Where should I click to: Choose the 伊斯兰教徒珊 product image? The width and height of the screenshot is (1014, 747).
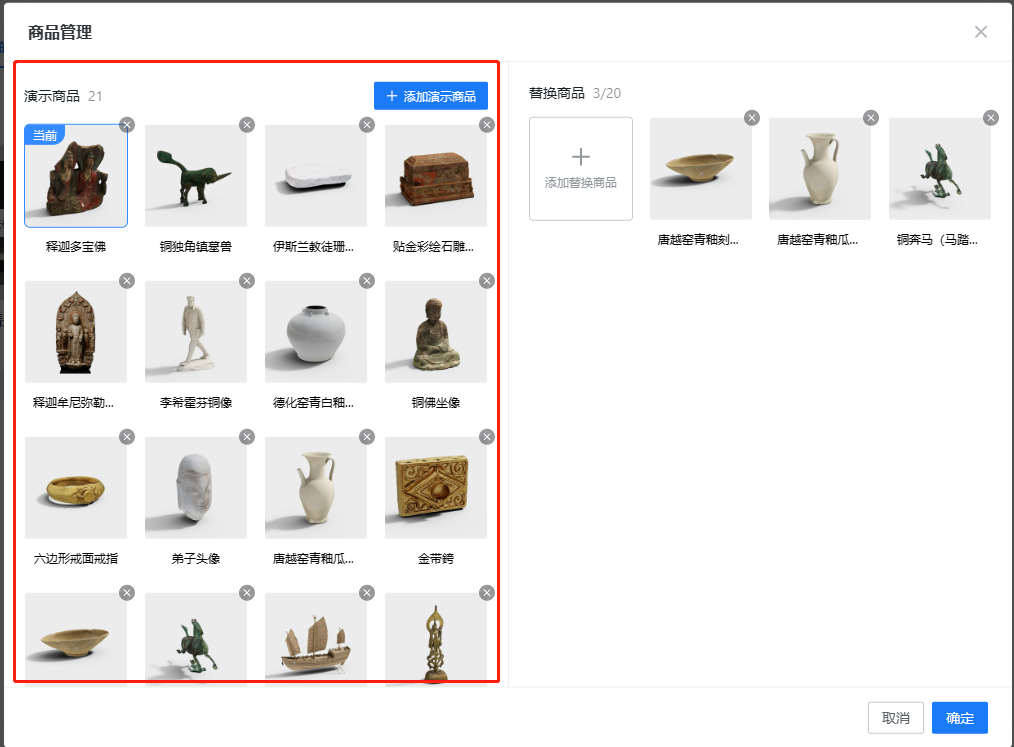tap(316, 175)
